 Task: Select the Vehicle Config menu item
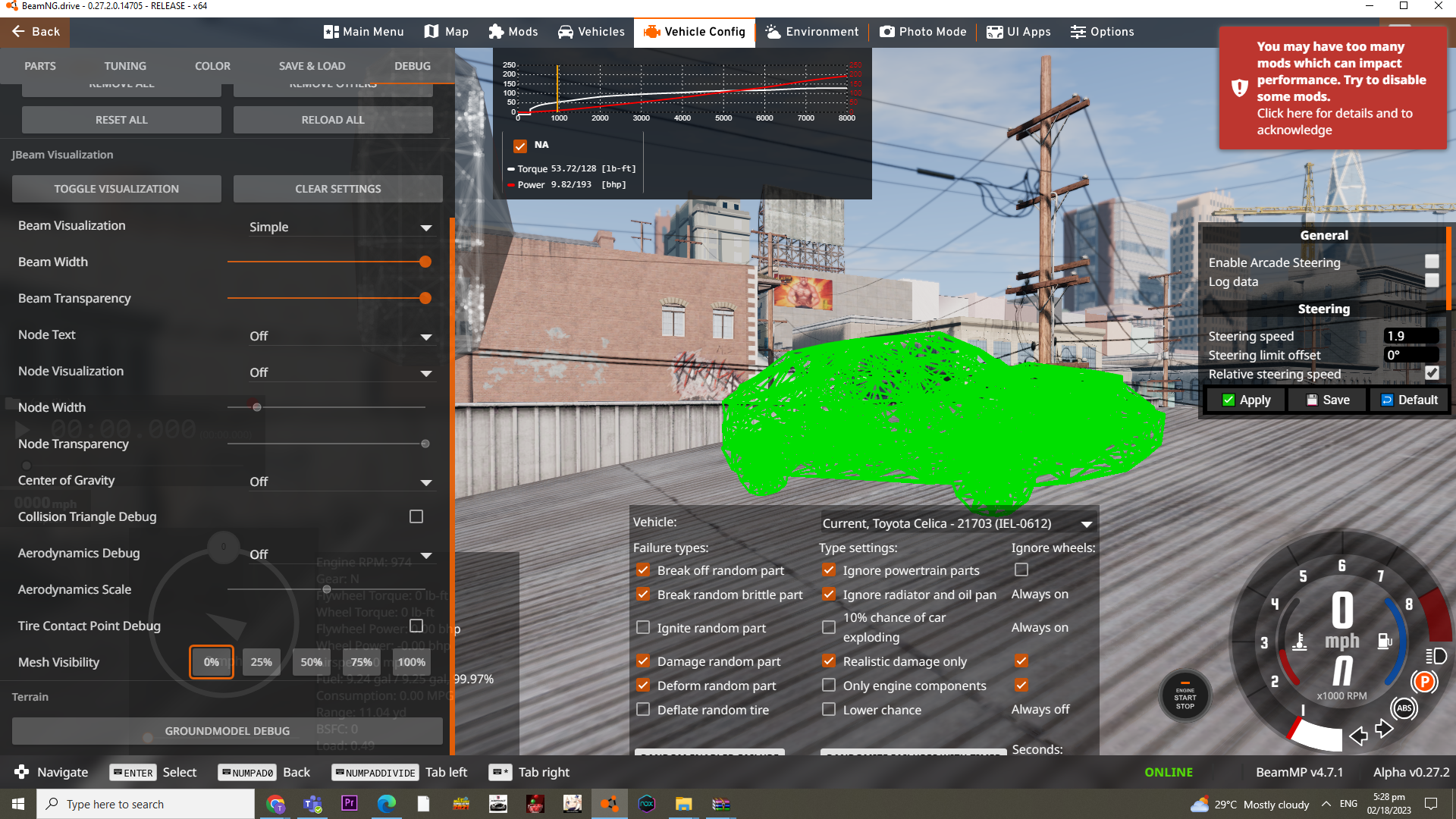[x=695, y=32]
